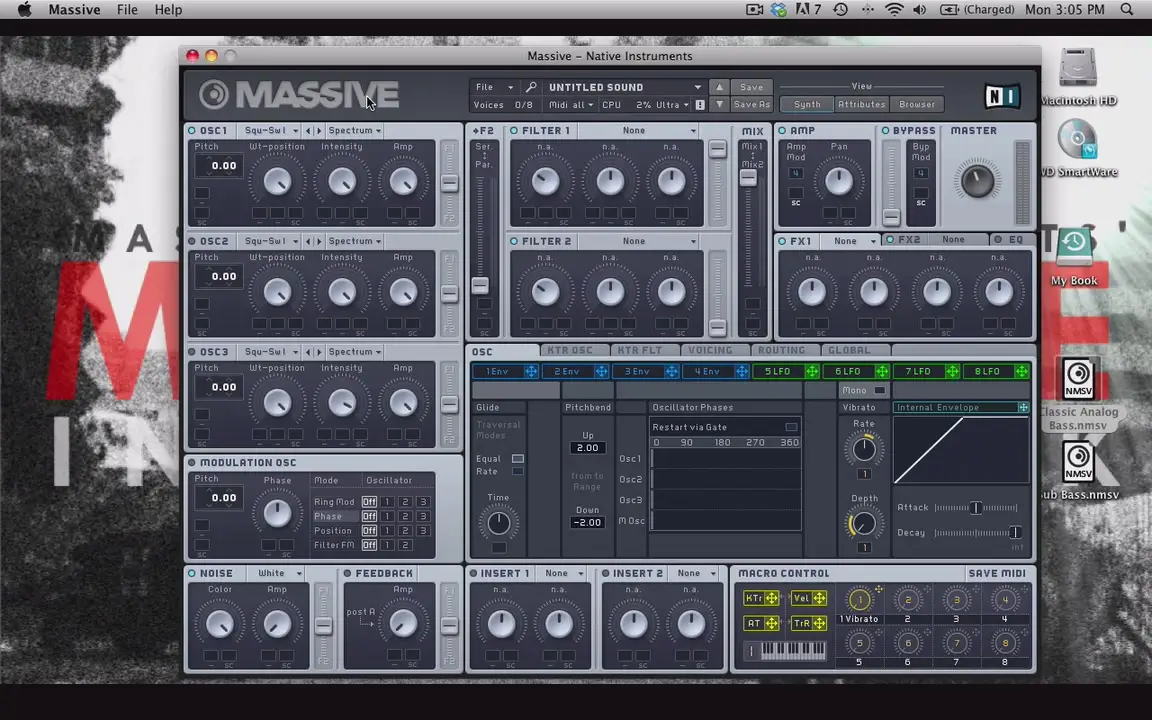Switch to the Browser view
1152x720 pixels.
(917, 105)
